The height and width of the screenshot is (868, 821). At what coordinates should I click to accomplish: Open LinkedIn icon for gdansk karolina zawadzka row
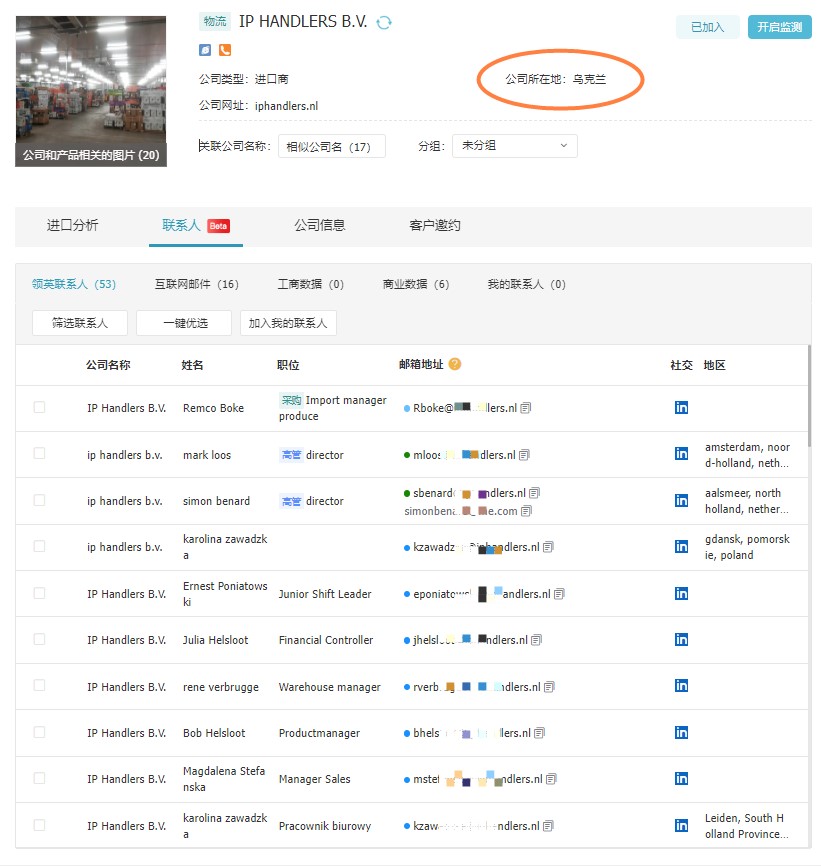click(x=681, y=547)
